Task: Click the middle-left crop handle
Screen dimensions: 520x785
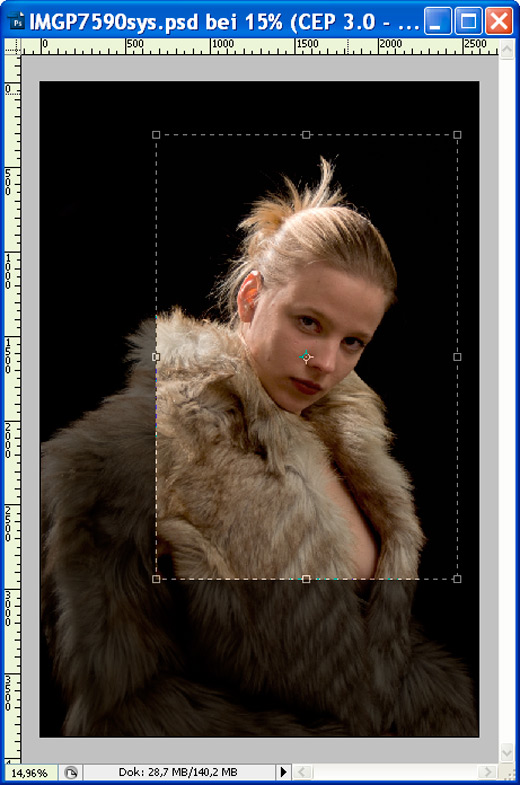Action: 156,357
